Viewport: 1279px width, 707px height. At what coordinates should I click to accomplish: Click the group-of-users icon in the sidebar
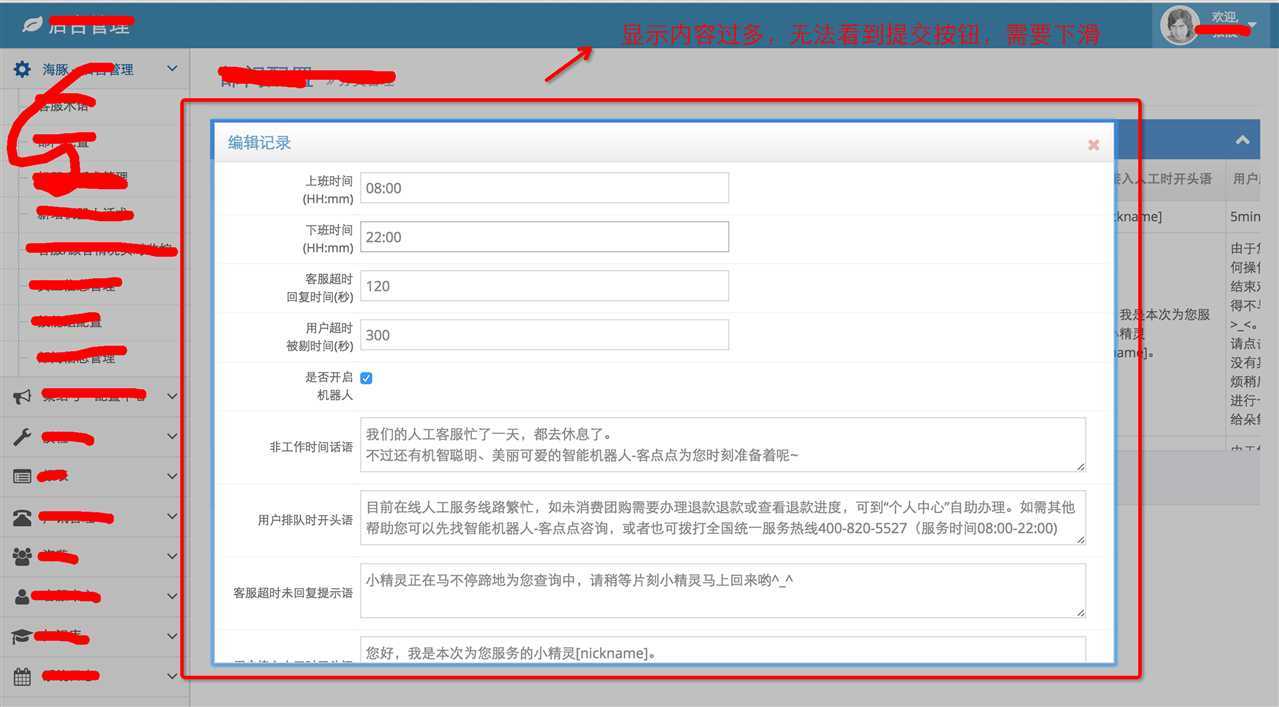22,556
